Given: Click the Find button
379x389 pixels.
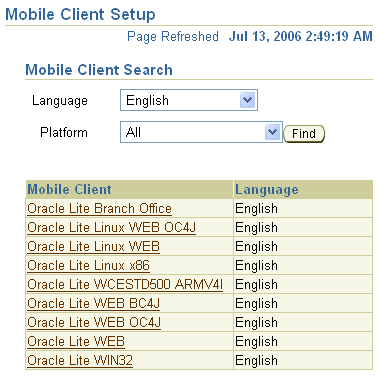Looking at the screenshot, I should click(x=304, y=134).
